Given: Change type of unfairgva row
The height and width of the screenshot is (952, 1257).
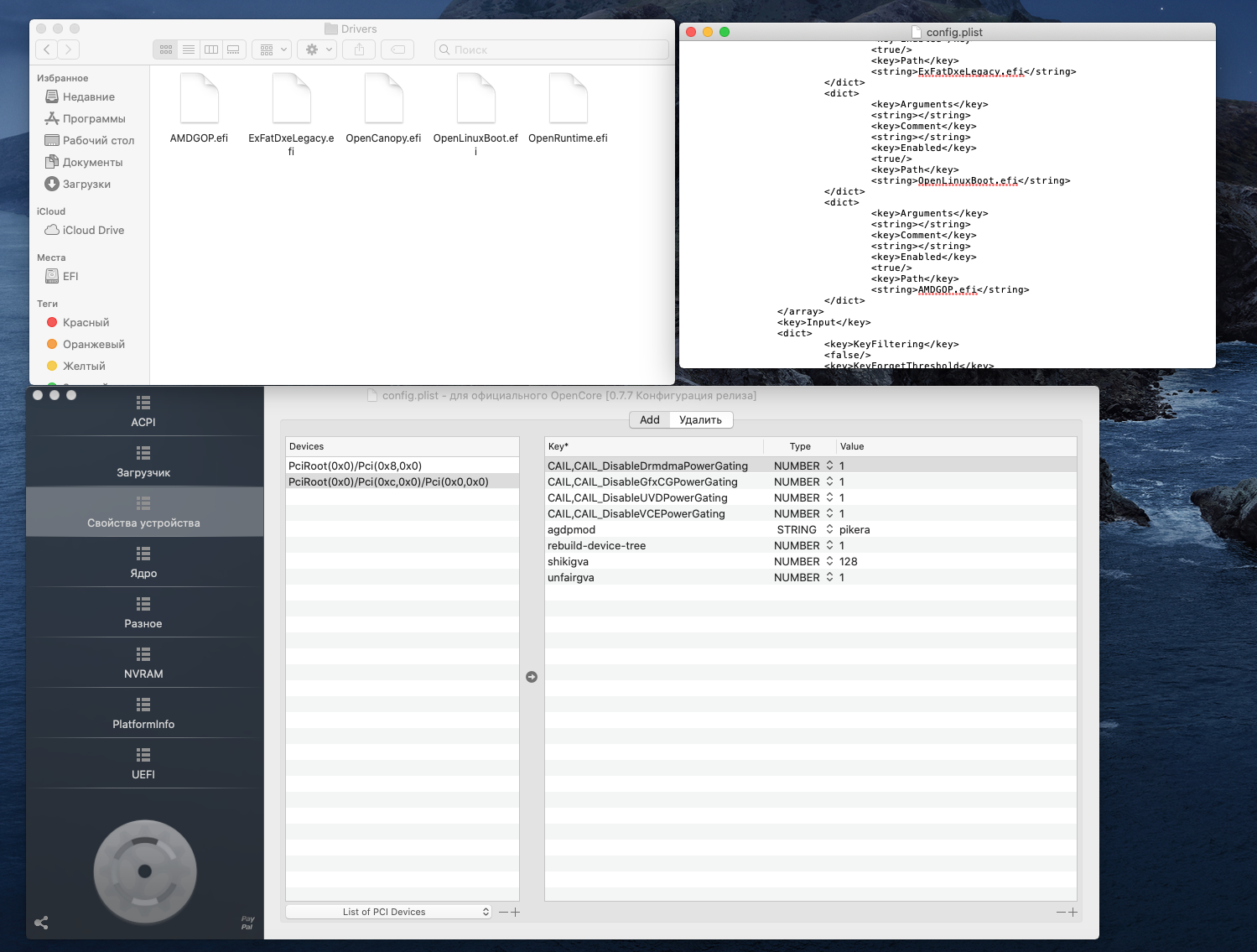Looking at the screenshot, I should pos(803,577).
